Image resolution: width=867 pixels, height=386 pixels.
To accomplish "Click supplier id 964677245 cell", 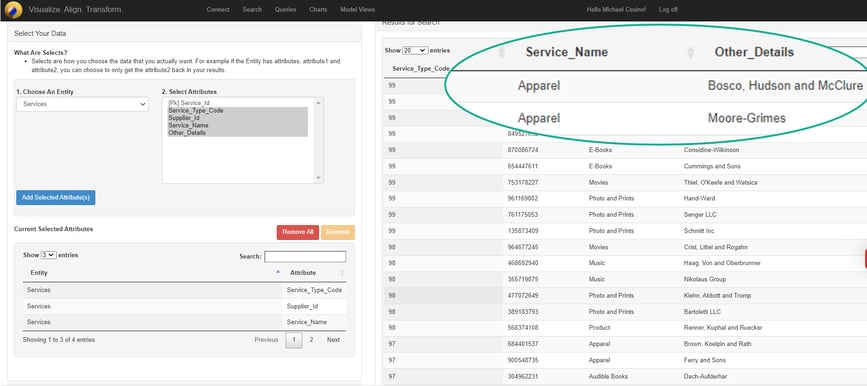I will [523, 247].
